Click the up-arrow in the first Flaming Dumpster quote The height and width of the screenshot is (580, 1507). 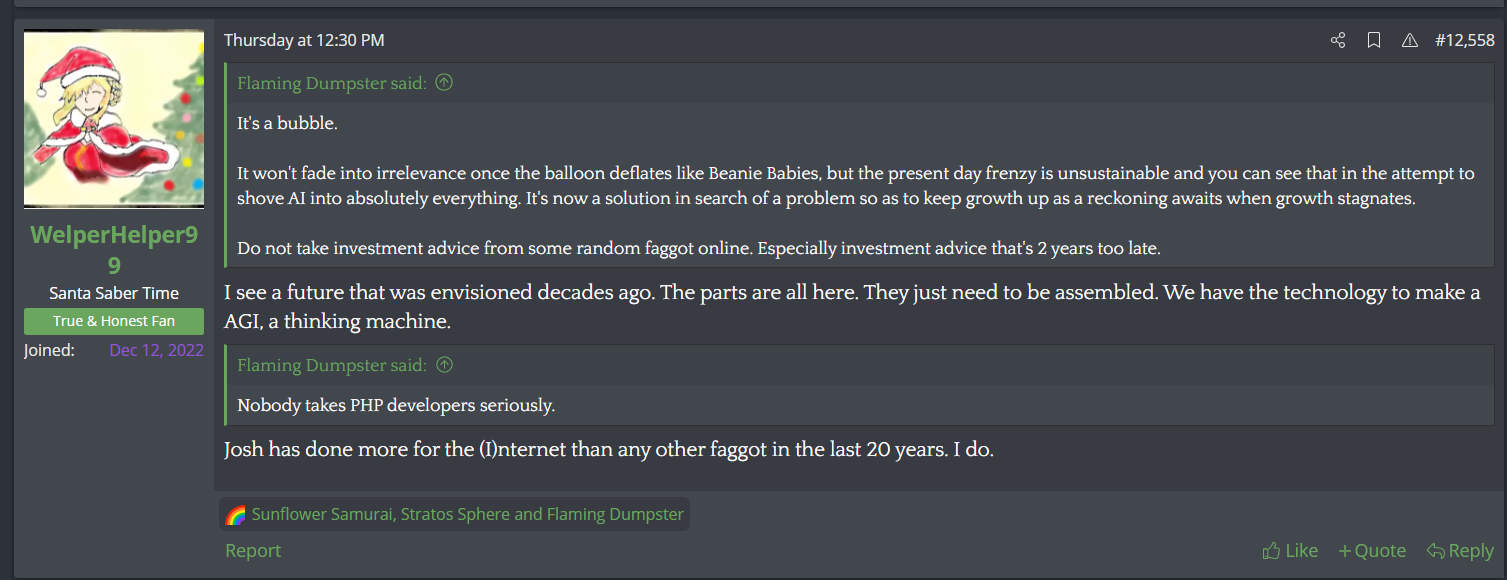(443, 82)
